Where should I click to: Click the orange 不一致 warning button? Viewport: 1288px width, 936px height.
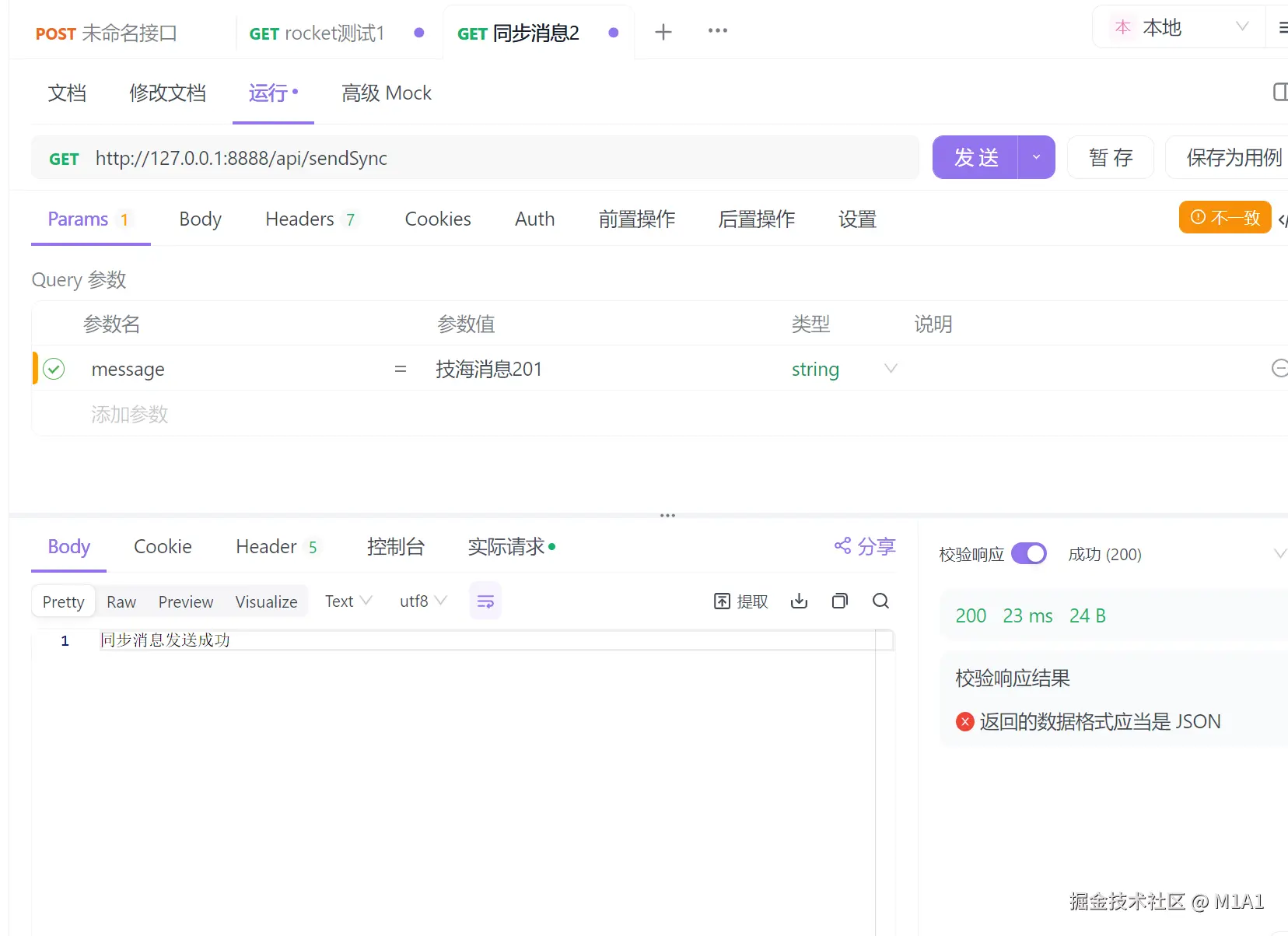pyautogui.click(x=1225, y=217)
